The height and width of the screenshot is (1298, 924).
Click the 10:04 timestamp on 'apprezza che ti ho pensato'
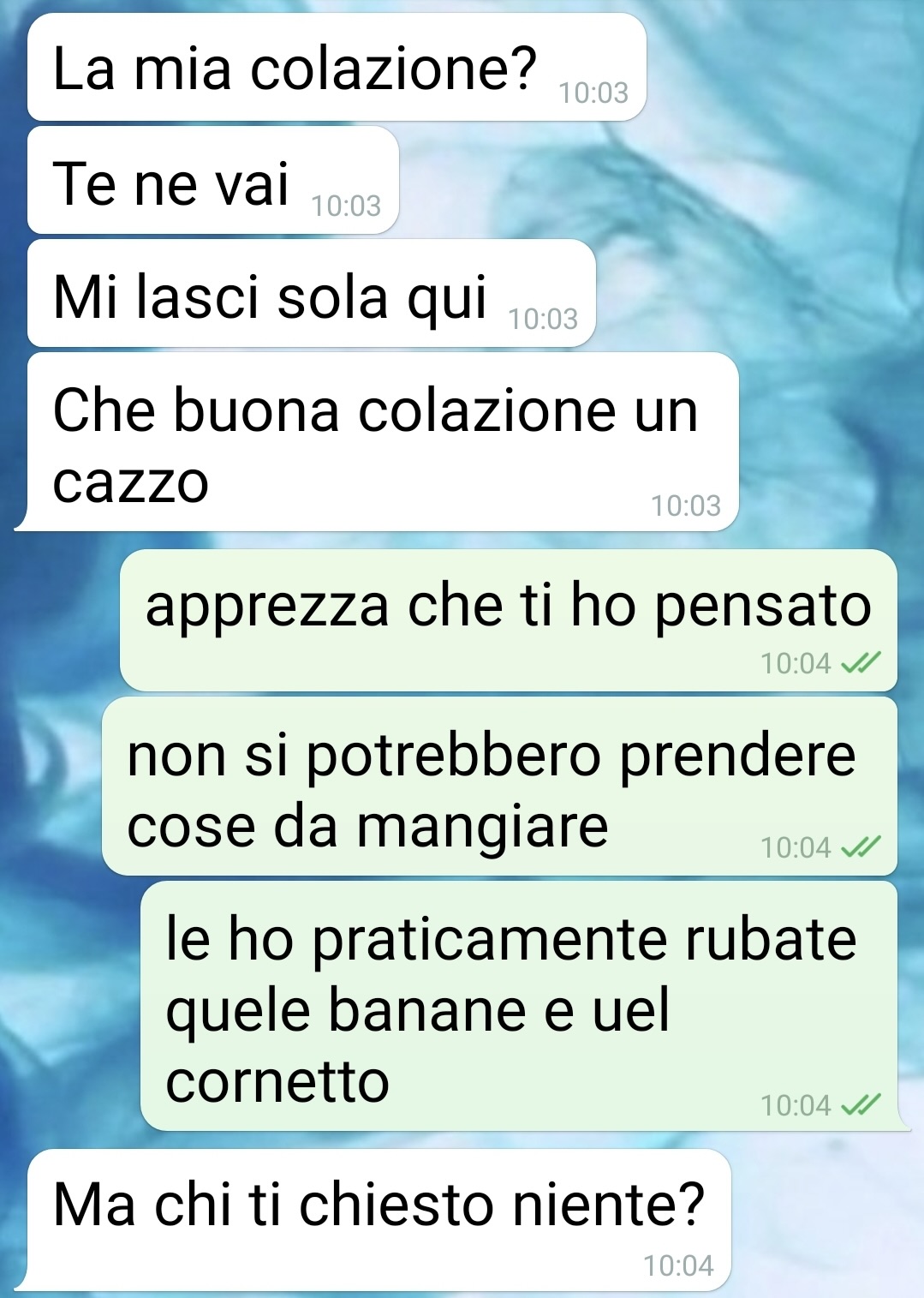[796, 663]
